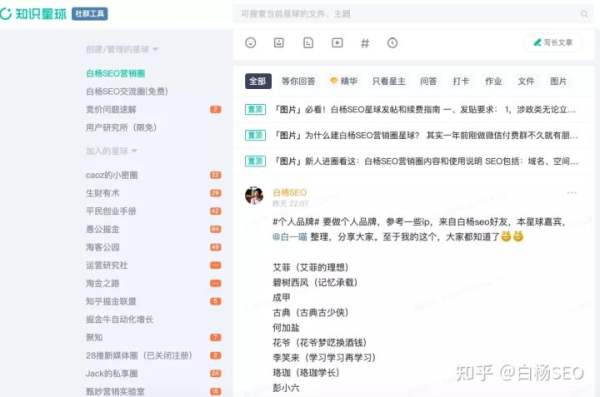600x397 pixels.
Task: Click the hashtag topic icon
Action: pyautogui.click(x=365, y=43)
